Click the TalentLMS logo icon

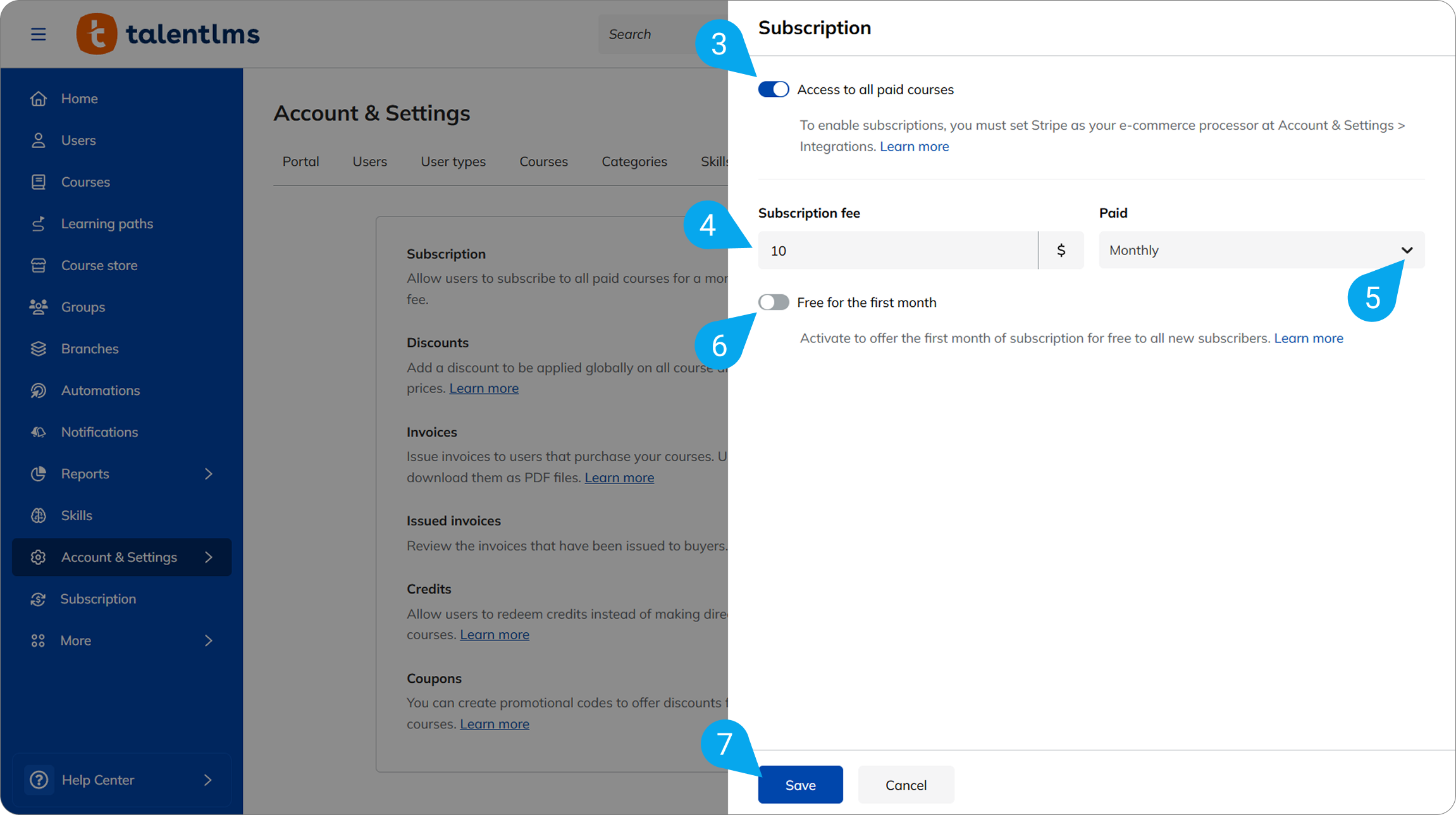tap(97, 34)
